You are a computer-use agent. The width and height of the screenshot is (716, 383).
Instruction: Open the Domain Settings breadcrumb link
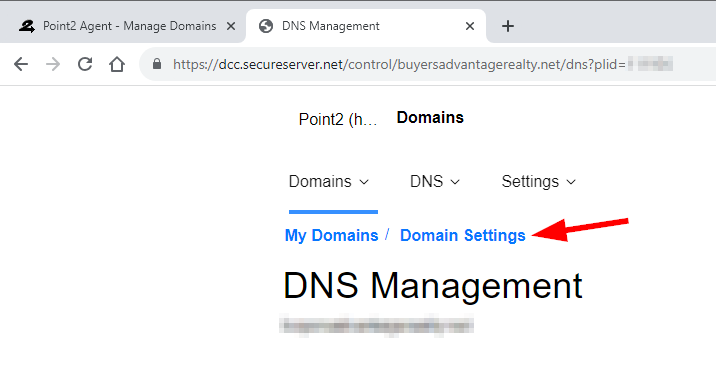463,236
